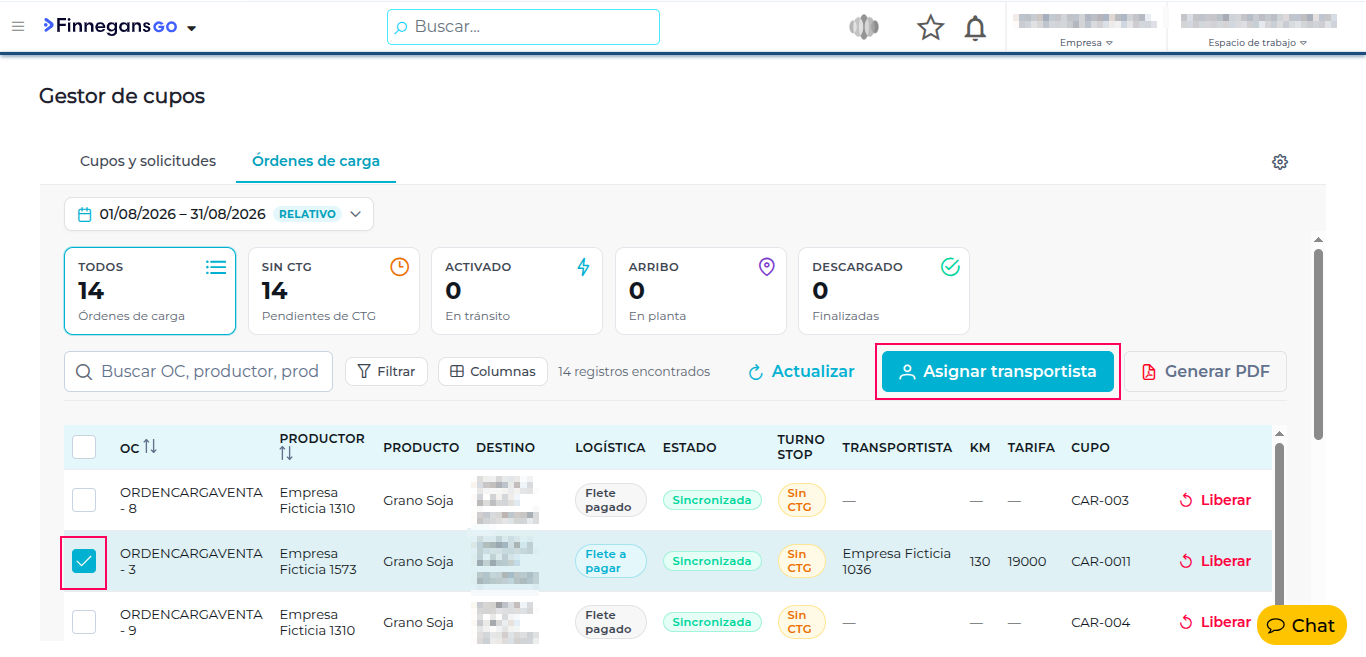Click the RELATIVO tag in date range
The image size is (1366, 657).
[307, 214]
